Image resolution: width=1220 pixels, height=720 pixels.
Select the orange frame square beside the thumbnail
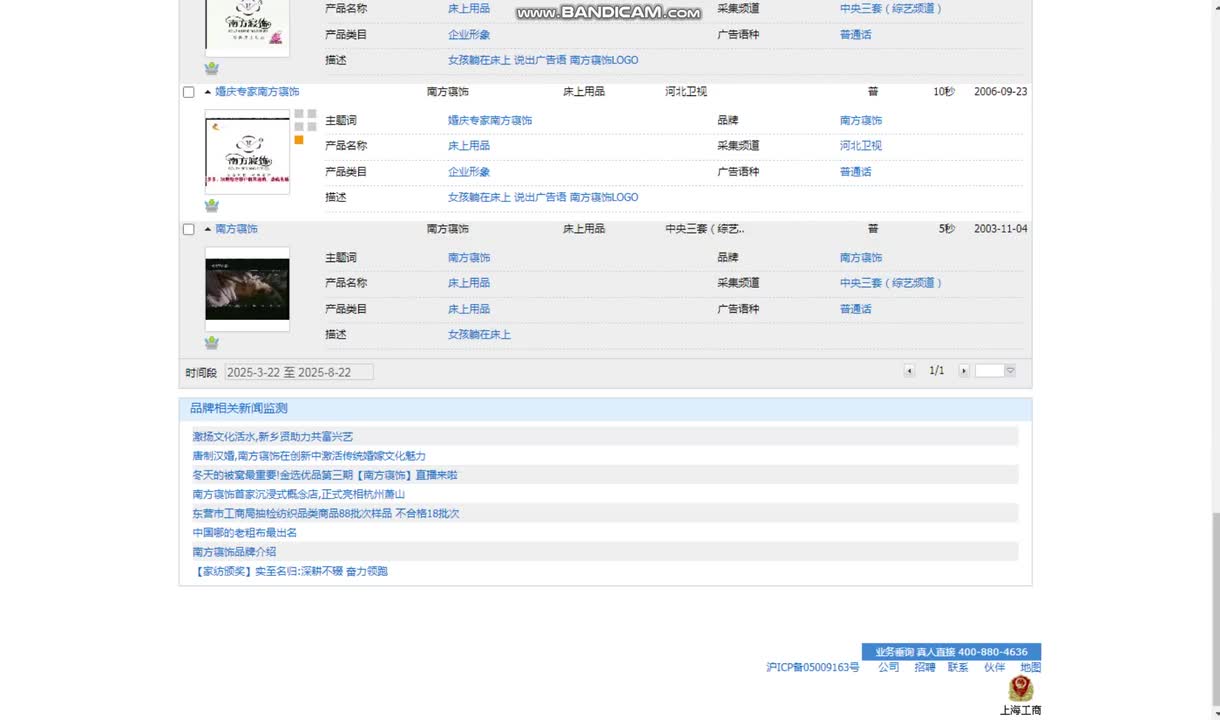coord(299,140)
